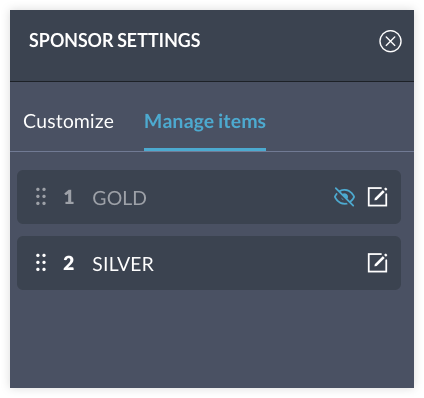Click empty panel area below SILVER
Viewport: 424px width, 398px height.
coord(212,338)
